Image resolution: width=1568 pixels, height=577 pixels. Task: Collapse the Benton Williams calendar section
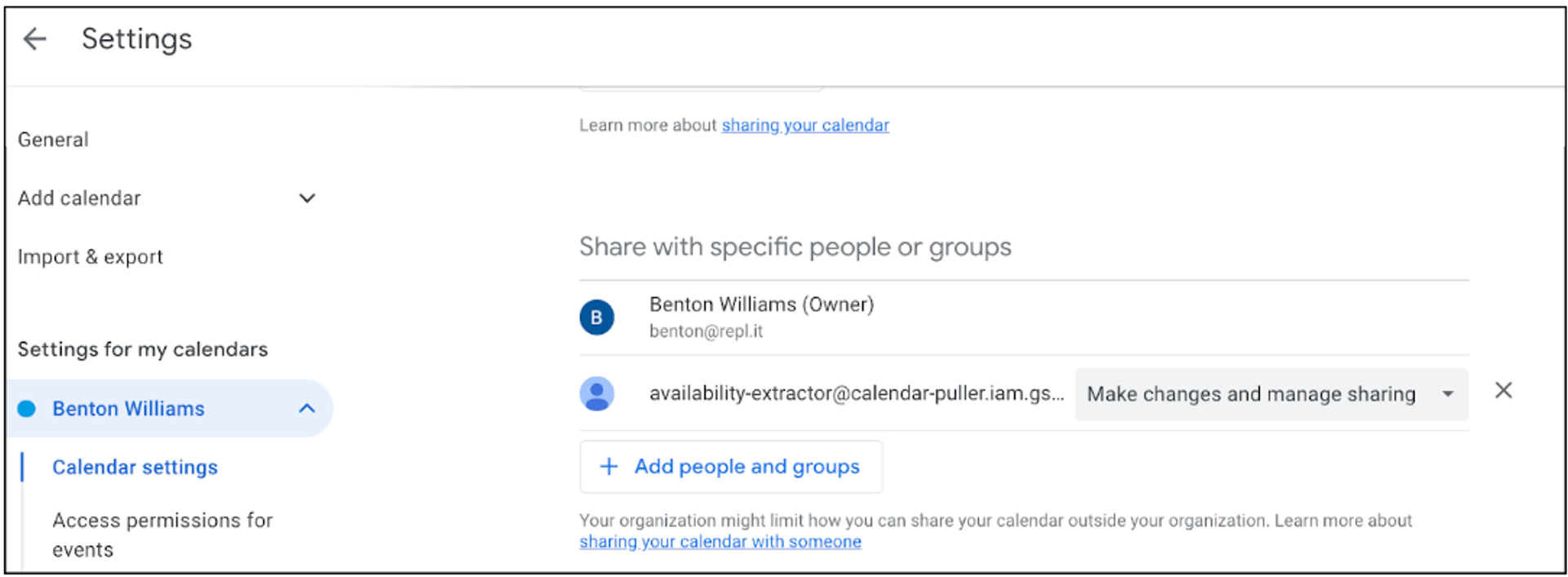[x=307, y=408]
